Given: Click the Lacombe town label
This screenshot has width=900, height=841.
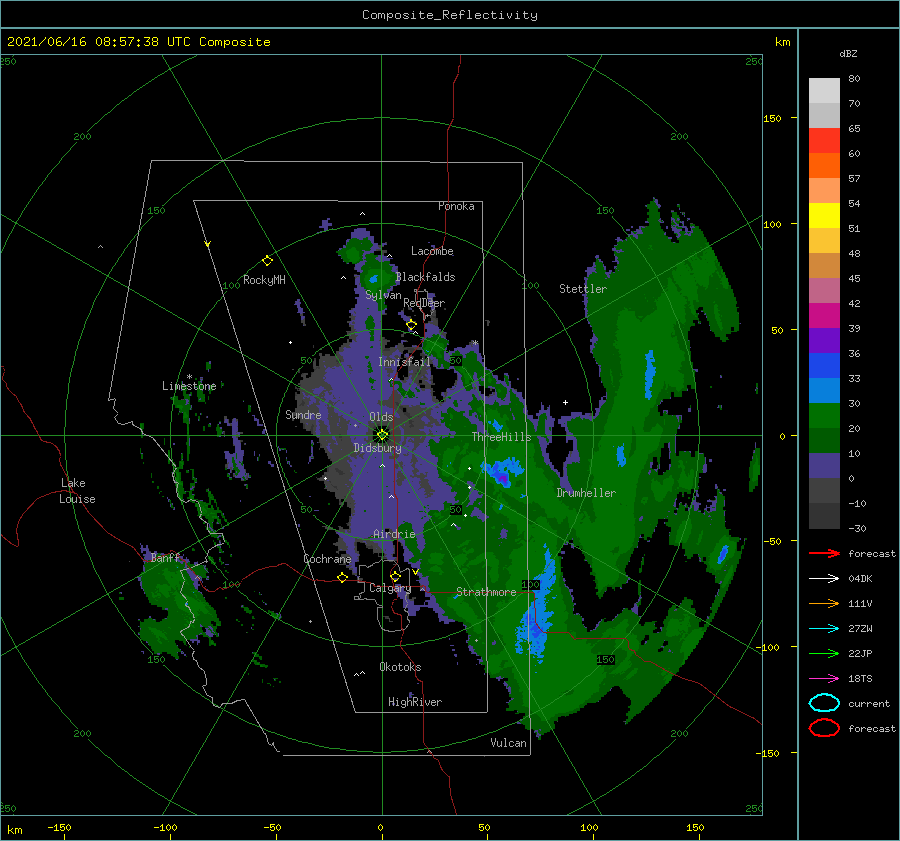Looking at the screenshot, I should [x=432, y=251].
